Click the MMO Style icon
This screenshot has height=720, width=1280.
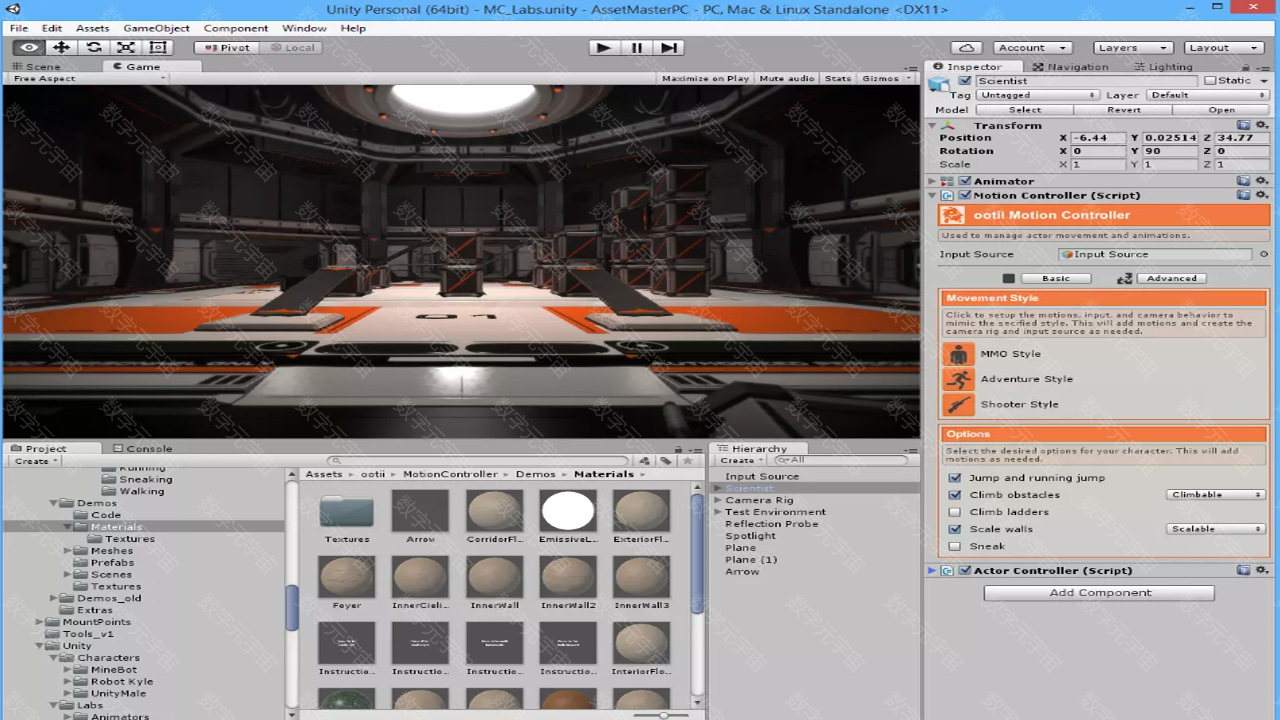[x=958, y=354]
